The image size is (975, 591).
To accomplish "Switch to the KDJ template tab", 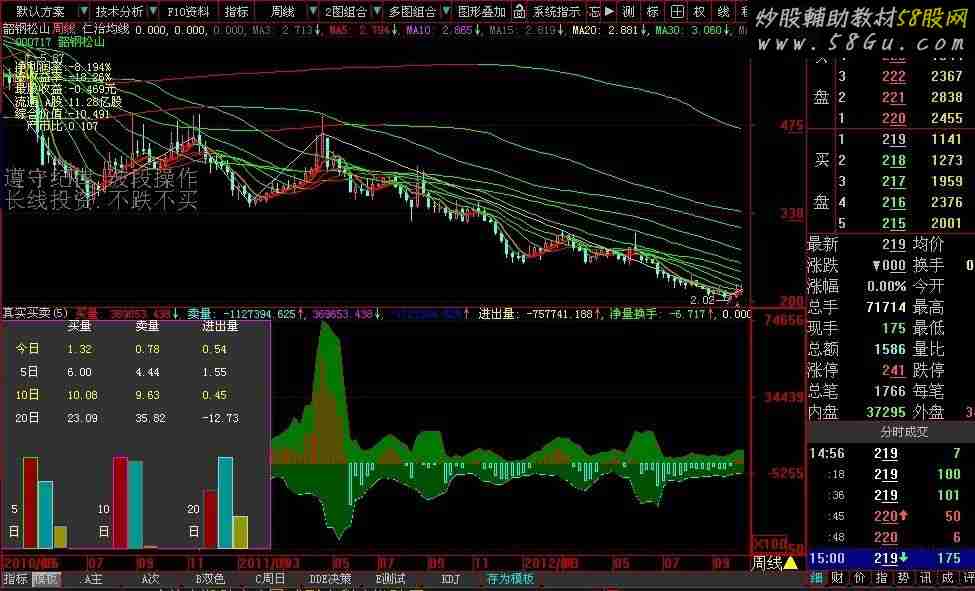I will pos(451,579).
